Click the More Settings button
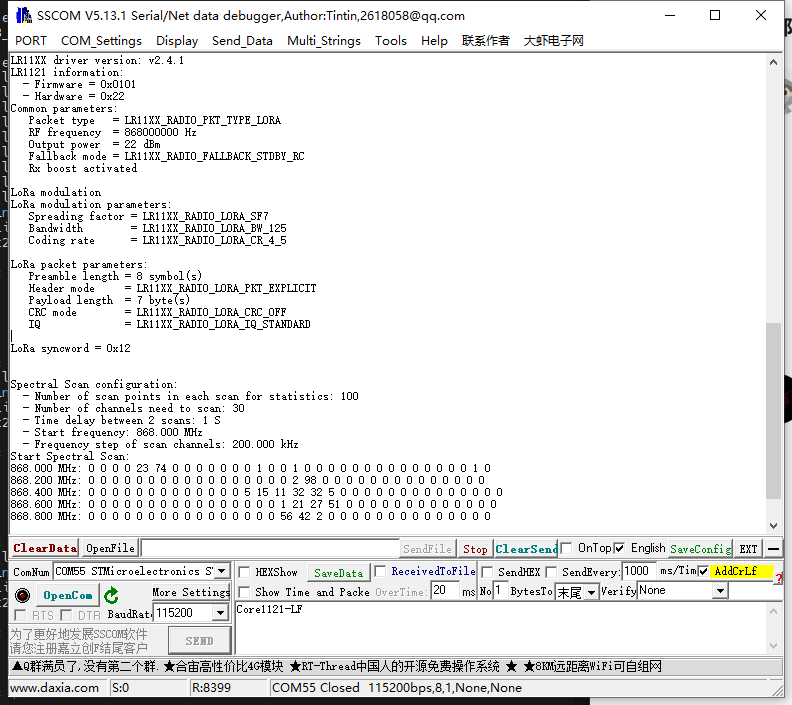 point(191,592)
